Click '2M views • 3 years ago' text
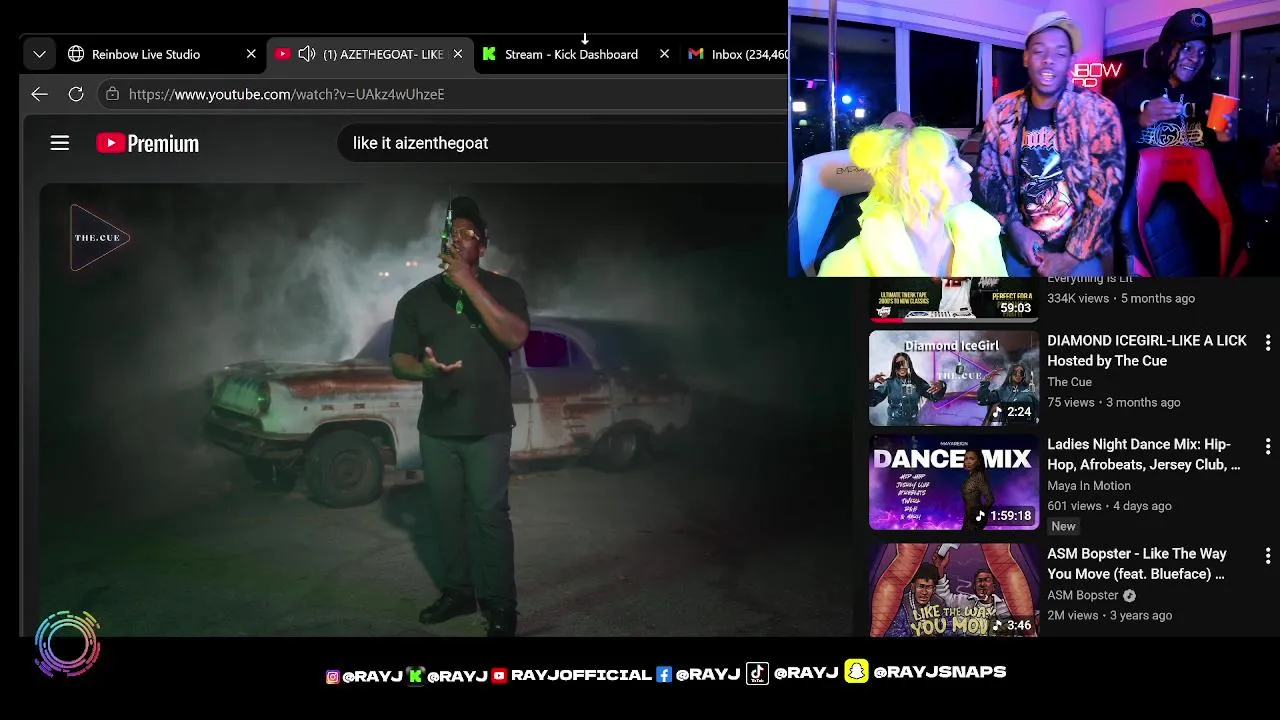 coord(1109,615)
